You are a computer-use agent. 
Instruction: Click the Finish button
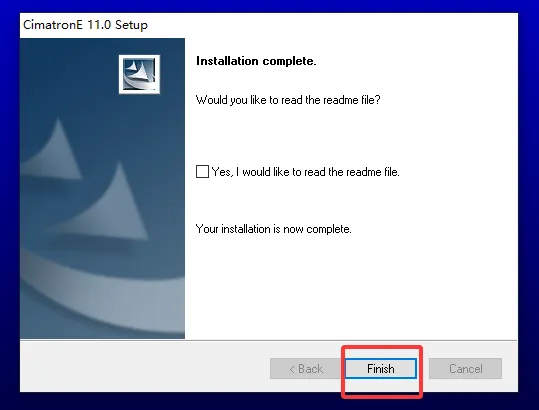pyautogui.click(x=381, y=369)
